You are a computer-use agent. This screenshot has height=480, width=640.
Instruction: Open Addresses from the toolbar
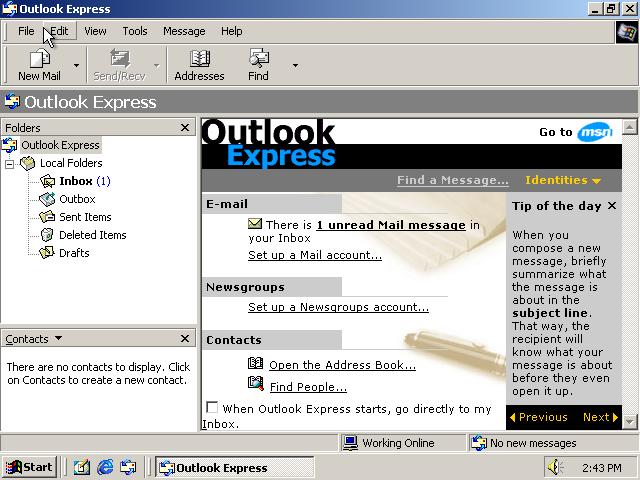[200, 64]
